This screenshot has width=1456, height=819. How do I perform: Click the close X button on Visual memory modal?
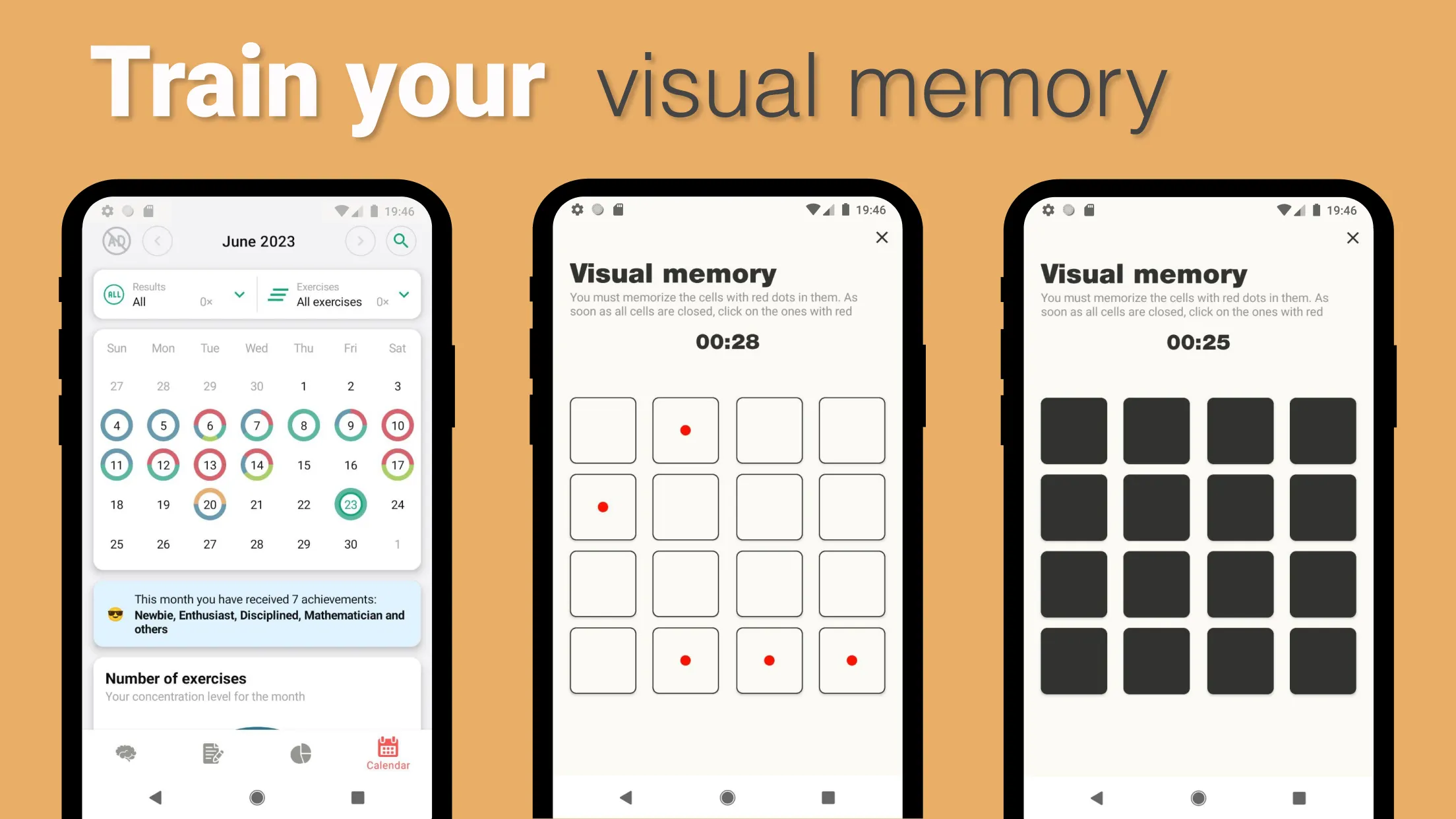881,237
